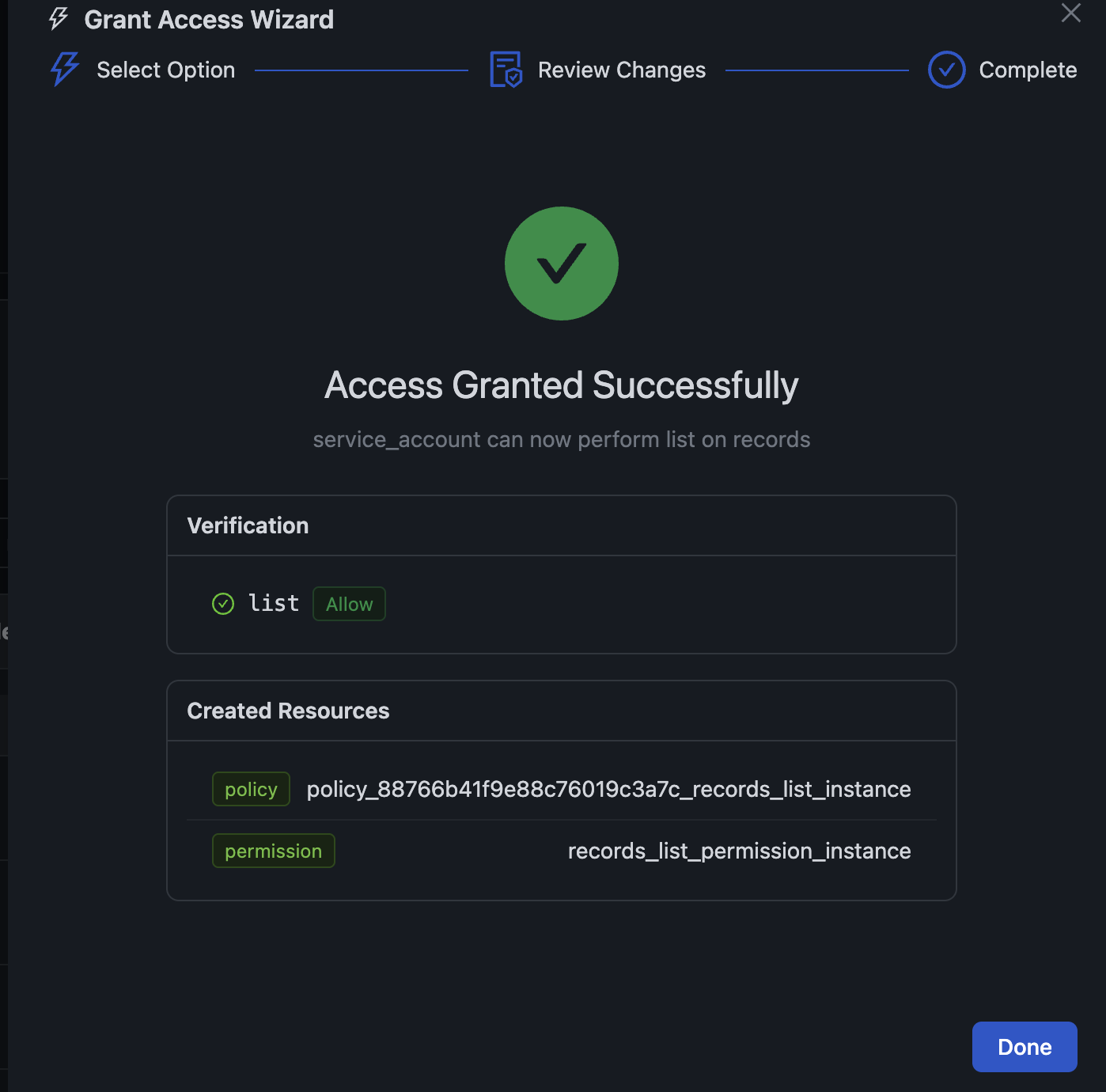Image resolution: width=1106 pixels, height=1092 pixels.
Task: Click the Review Changes document shield icon
Action: click(x=506, y=70)
